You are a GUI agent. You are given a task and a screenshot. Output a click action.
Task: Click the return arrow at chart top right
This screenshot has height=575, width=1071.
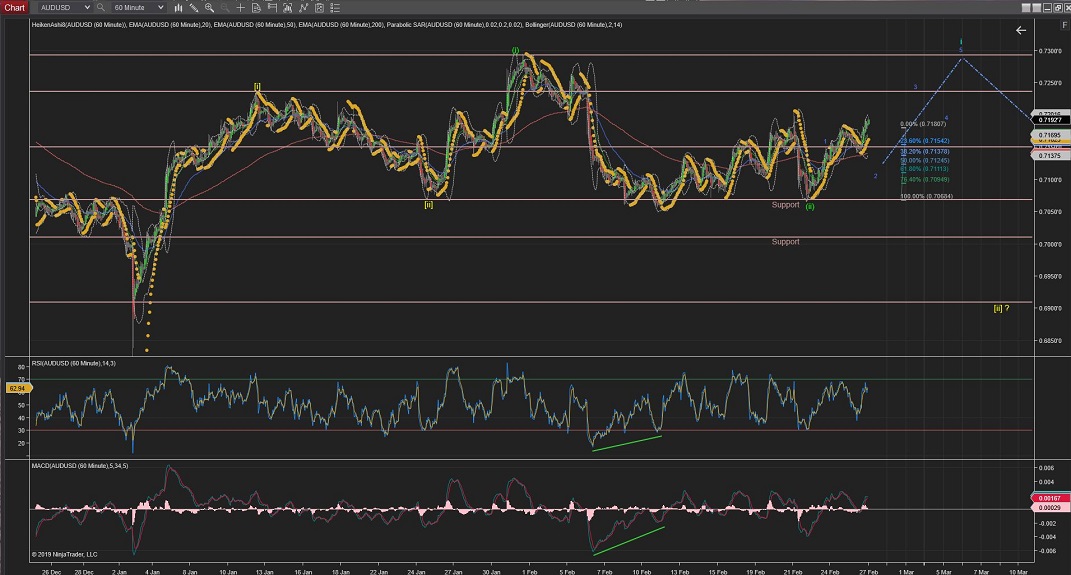[x=1020, y=30]
